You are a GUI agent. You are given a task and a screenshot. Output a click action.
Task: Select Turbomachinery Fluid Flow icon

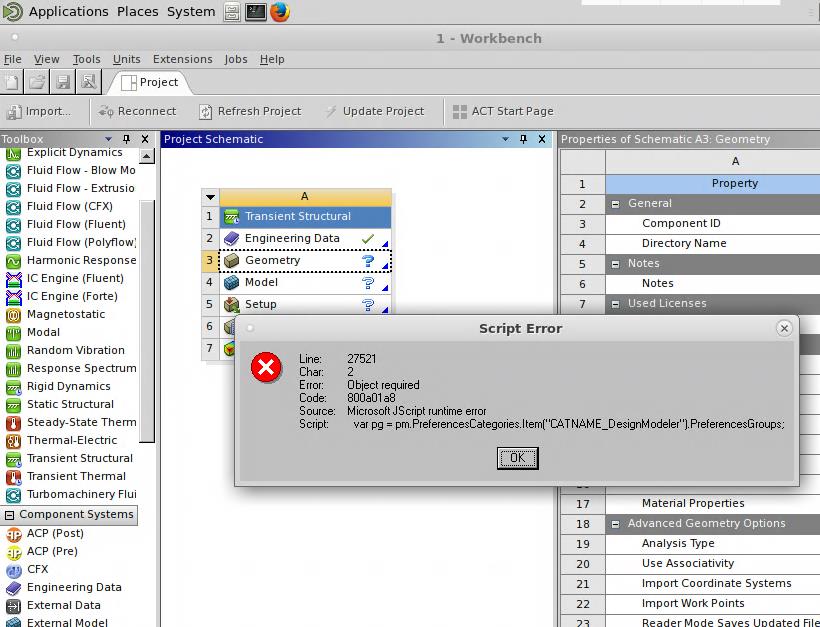[x=13, y=495]
